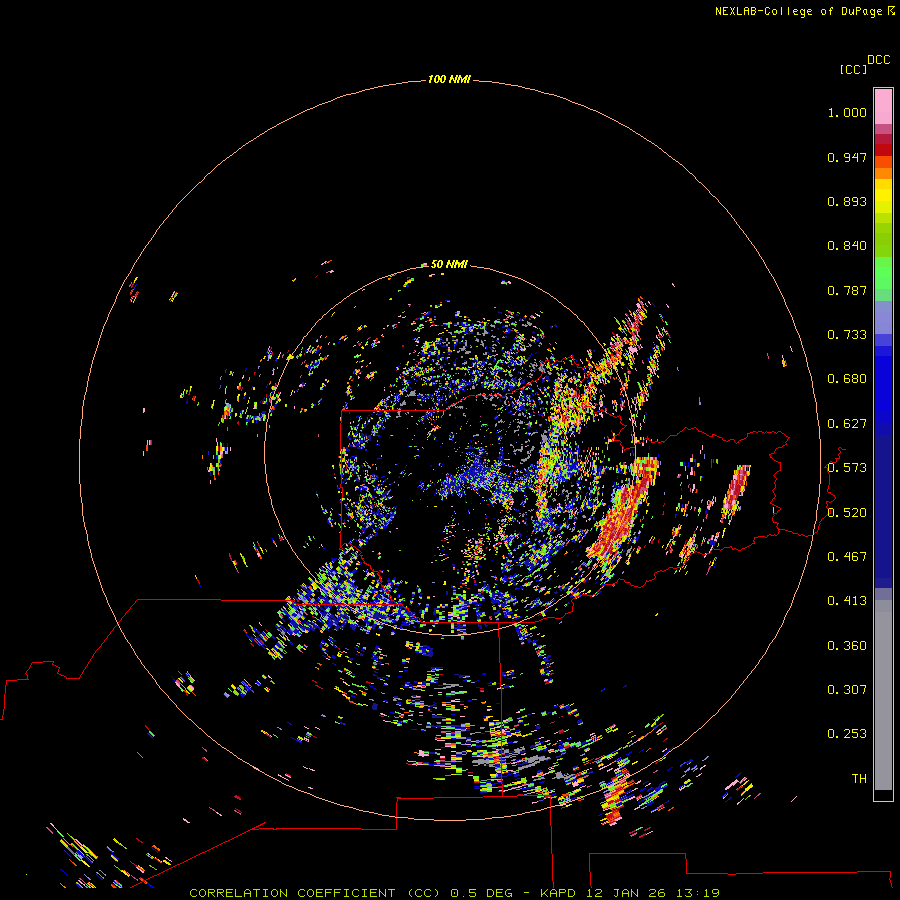900x900 pixels.
Task: Click the Correlation Coefficient product caption
Action: click(454, 893)
